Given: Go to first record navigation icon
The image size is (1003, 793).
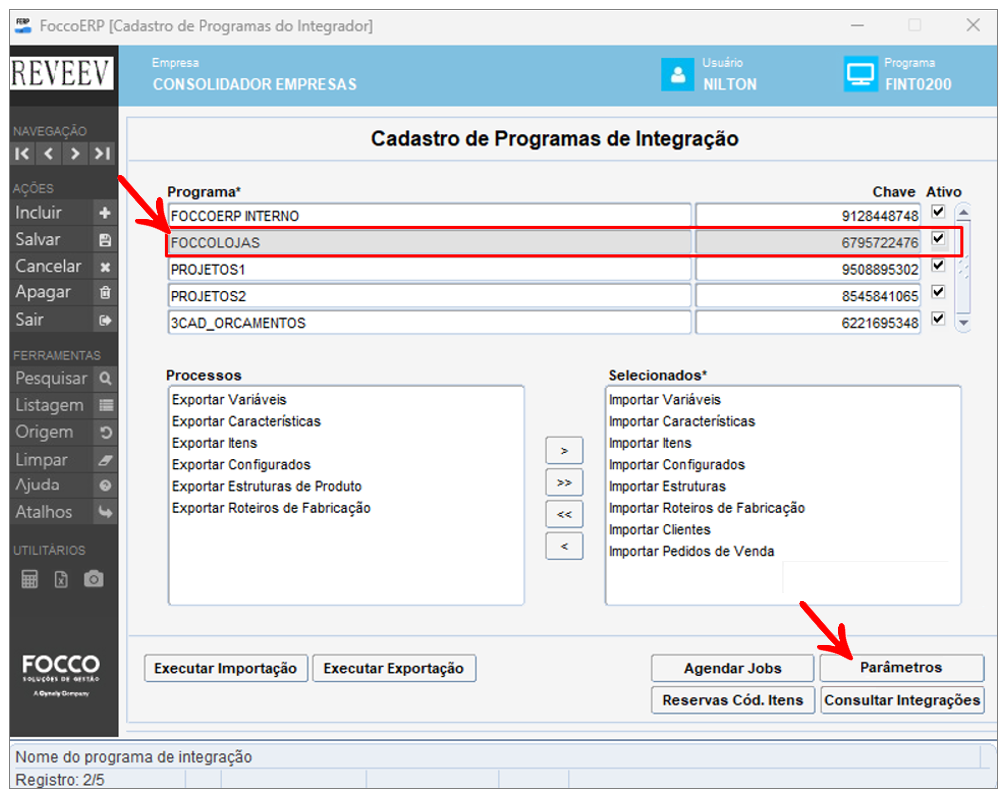Looking at the screenshot, I should click(22, 153).
